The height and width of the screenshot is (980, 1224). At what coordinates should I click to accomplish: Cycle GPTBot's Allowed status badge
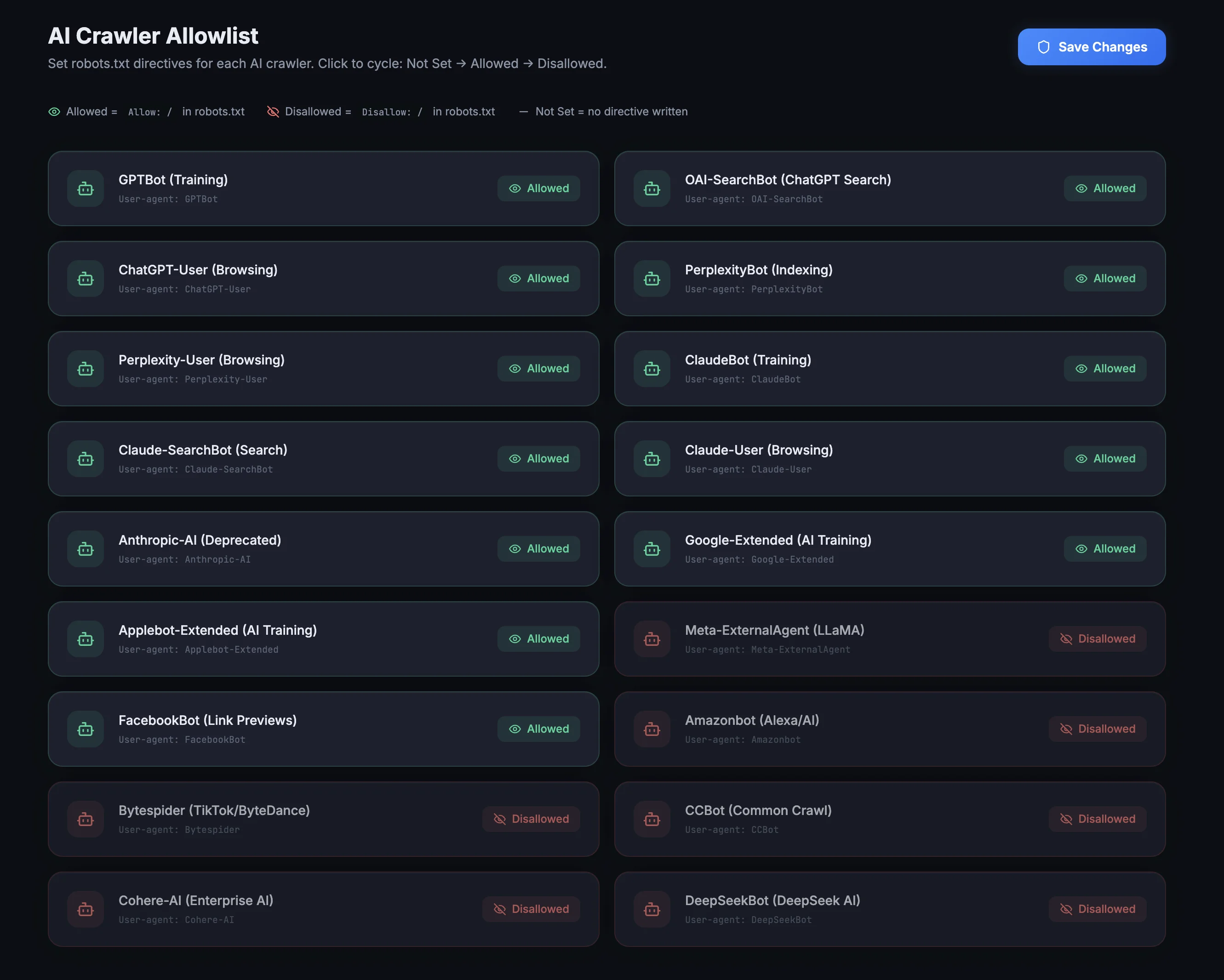pyautogui.click(x=538, y=188)
